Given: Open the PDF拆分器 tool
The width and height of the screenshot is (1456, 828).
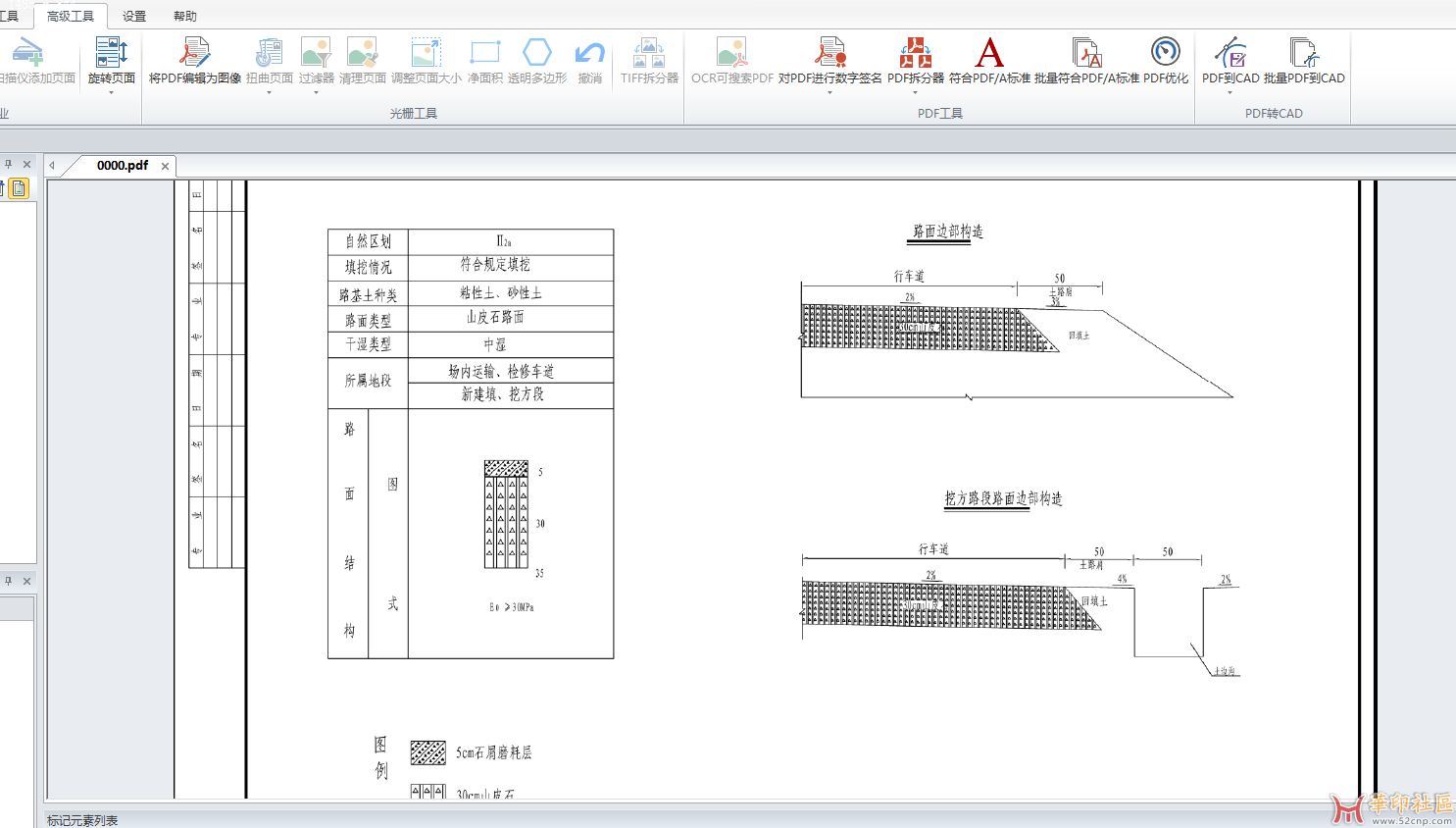Looking at the screenshot, I should pos(916,60).
